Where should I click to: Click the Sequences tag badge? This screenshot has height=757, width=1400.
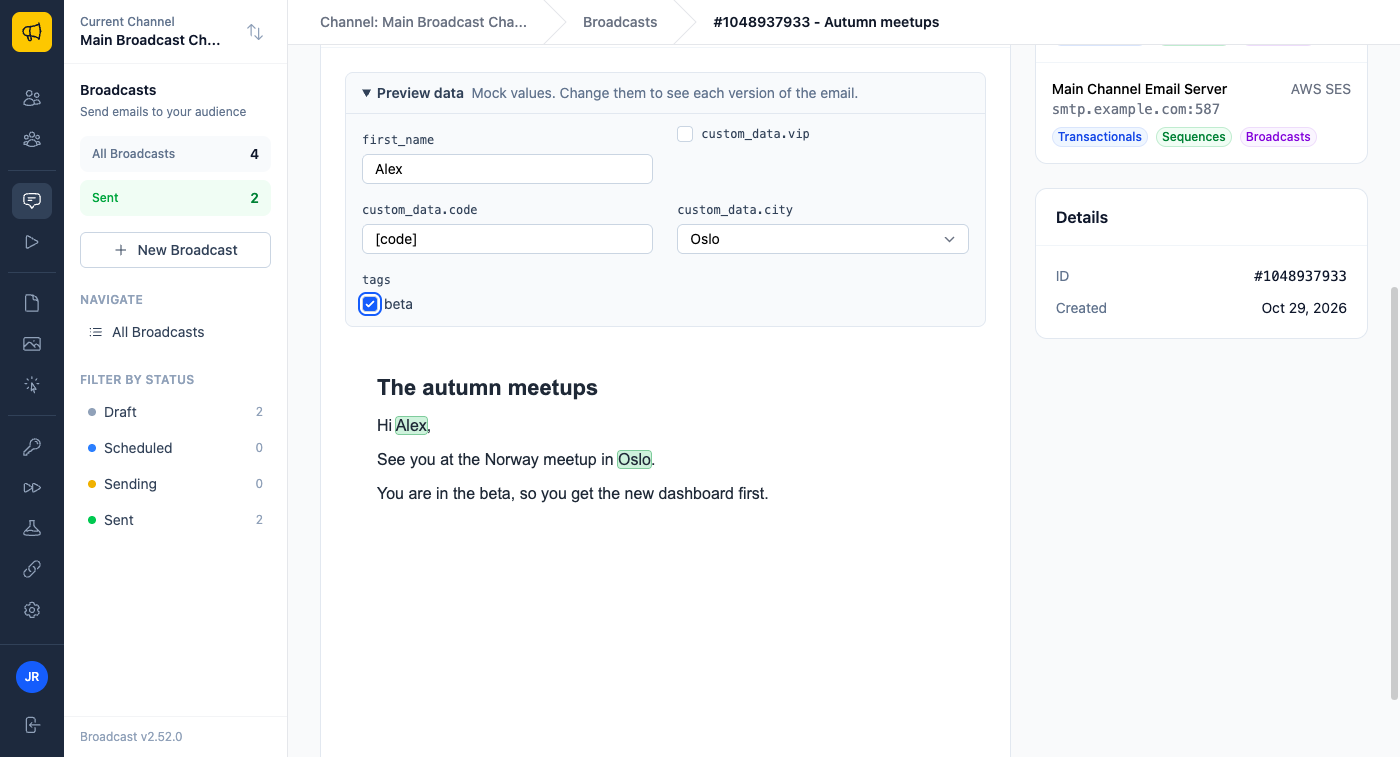(1194, 137)
